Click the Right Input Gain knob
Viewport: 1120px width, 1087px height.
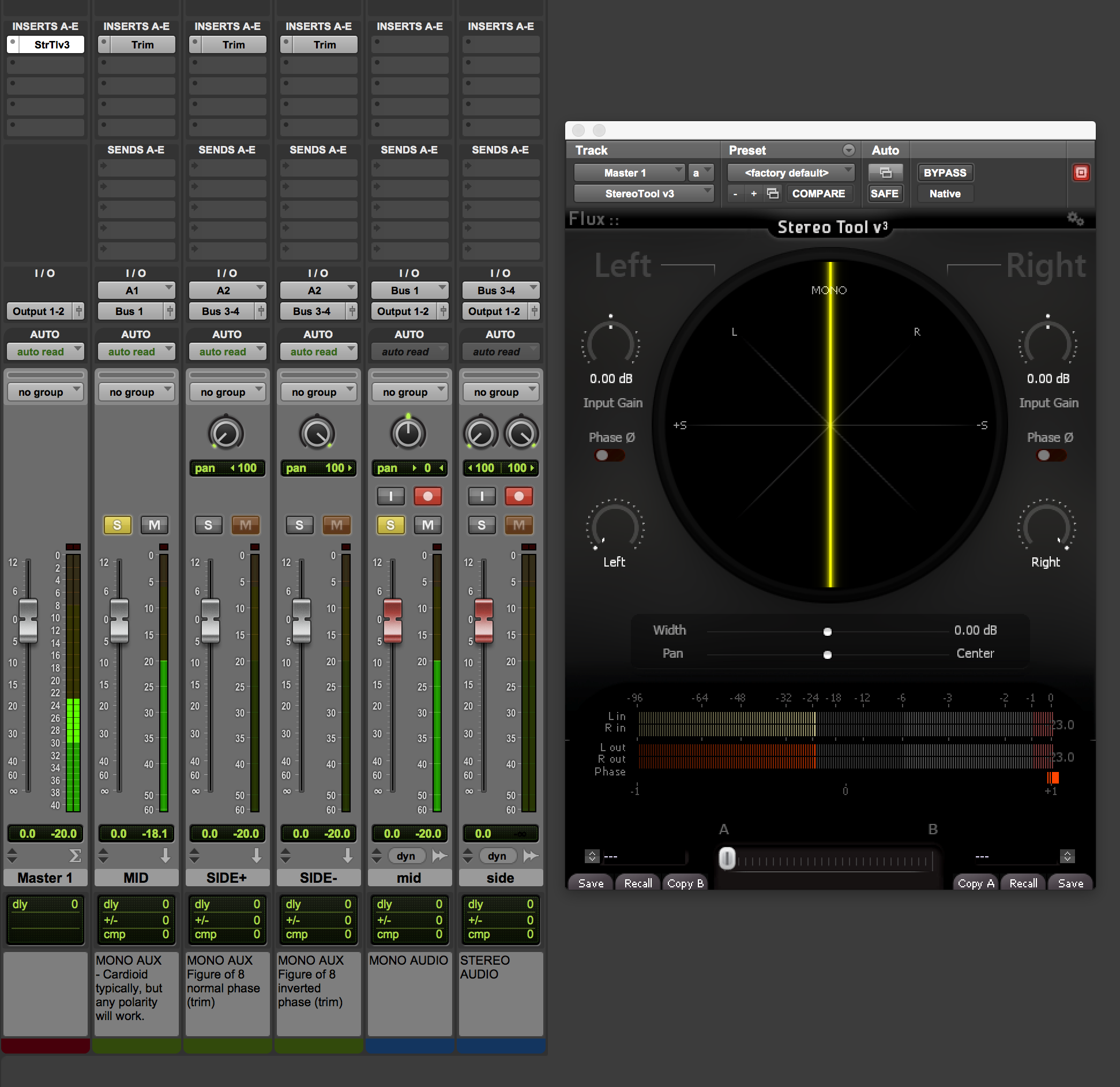click(x=1048, y=343)
